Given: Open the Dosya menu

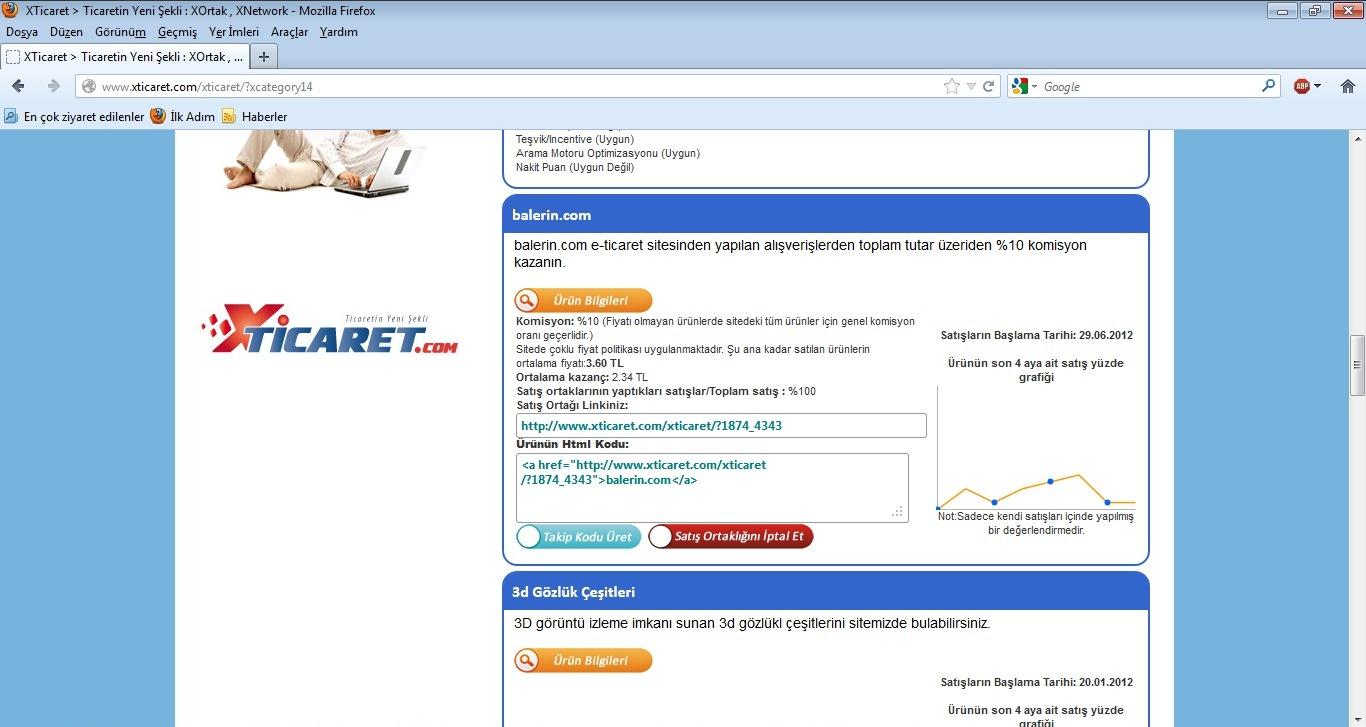Looking at the screenshot, I should pyautogui.click(x=22, y=32).
